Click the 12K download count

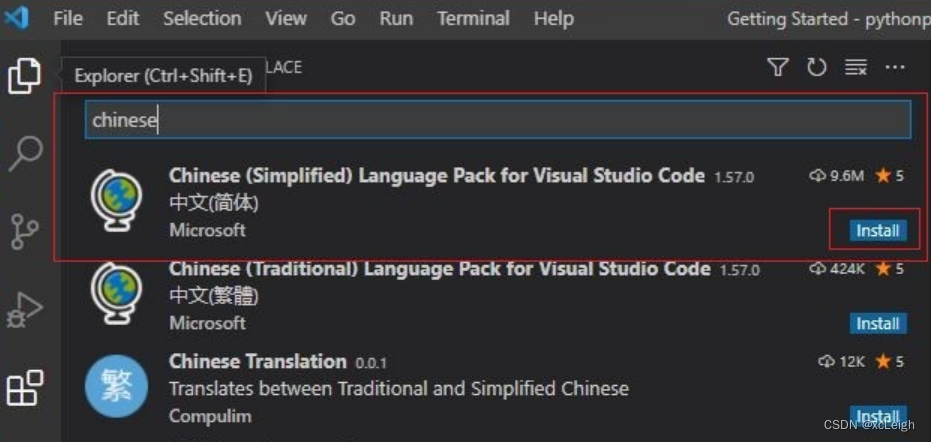pos(841,361)
